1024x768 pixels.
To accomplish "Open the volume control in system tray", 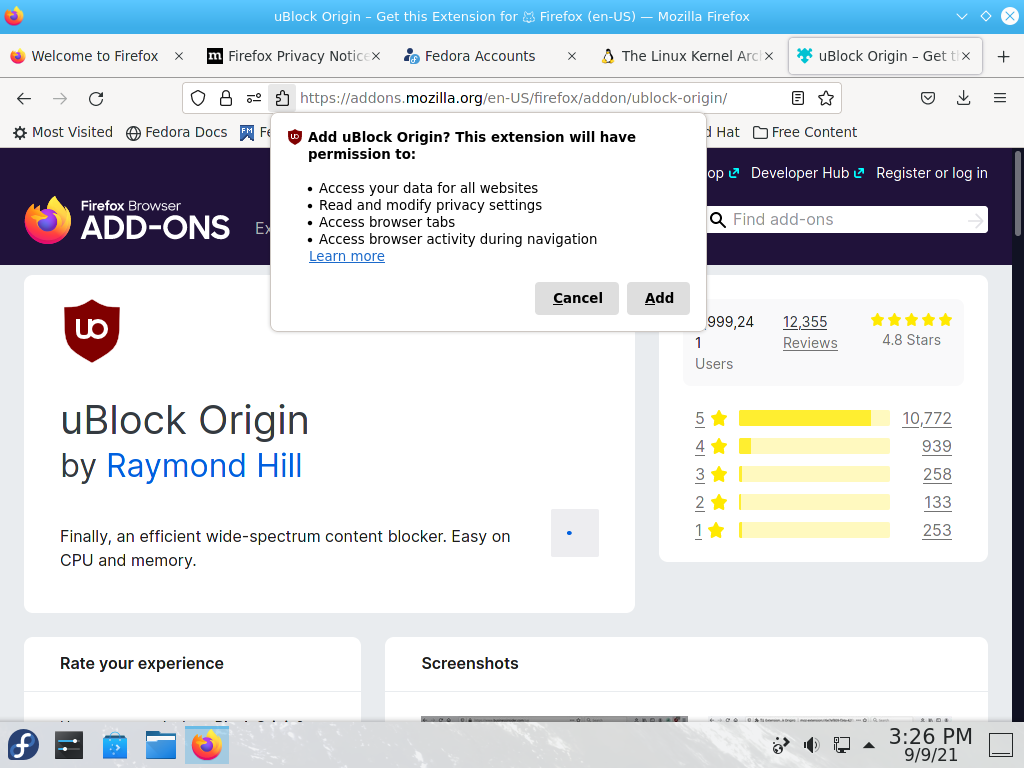I will click(x=811, y=745).
